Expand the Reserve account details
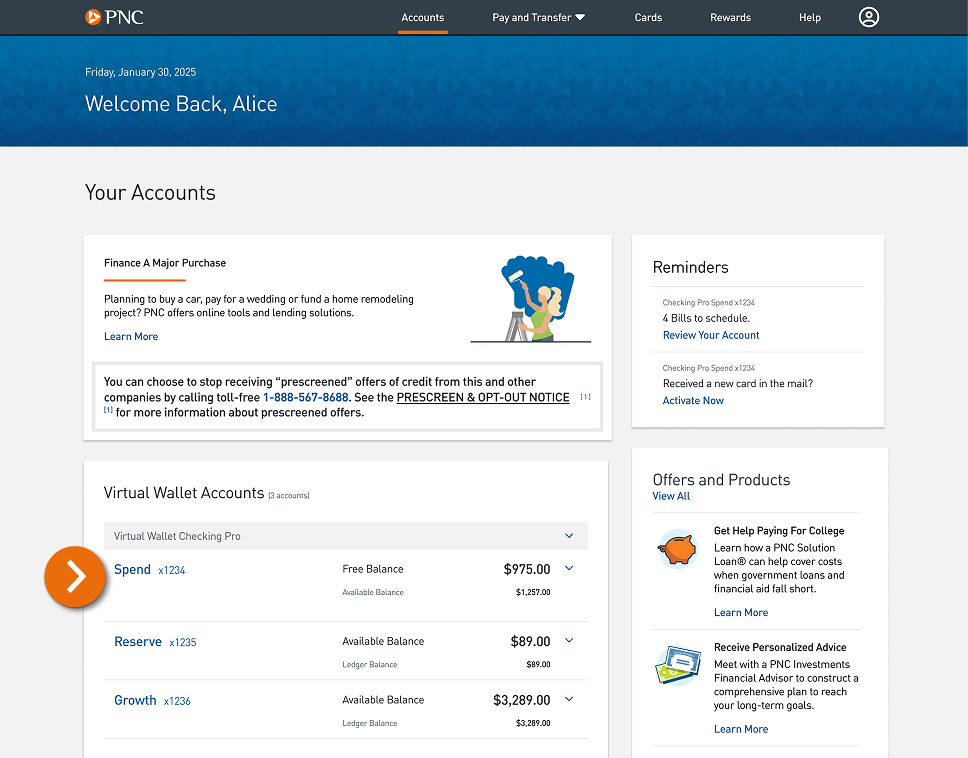 point(569,640)
